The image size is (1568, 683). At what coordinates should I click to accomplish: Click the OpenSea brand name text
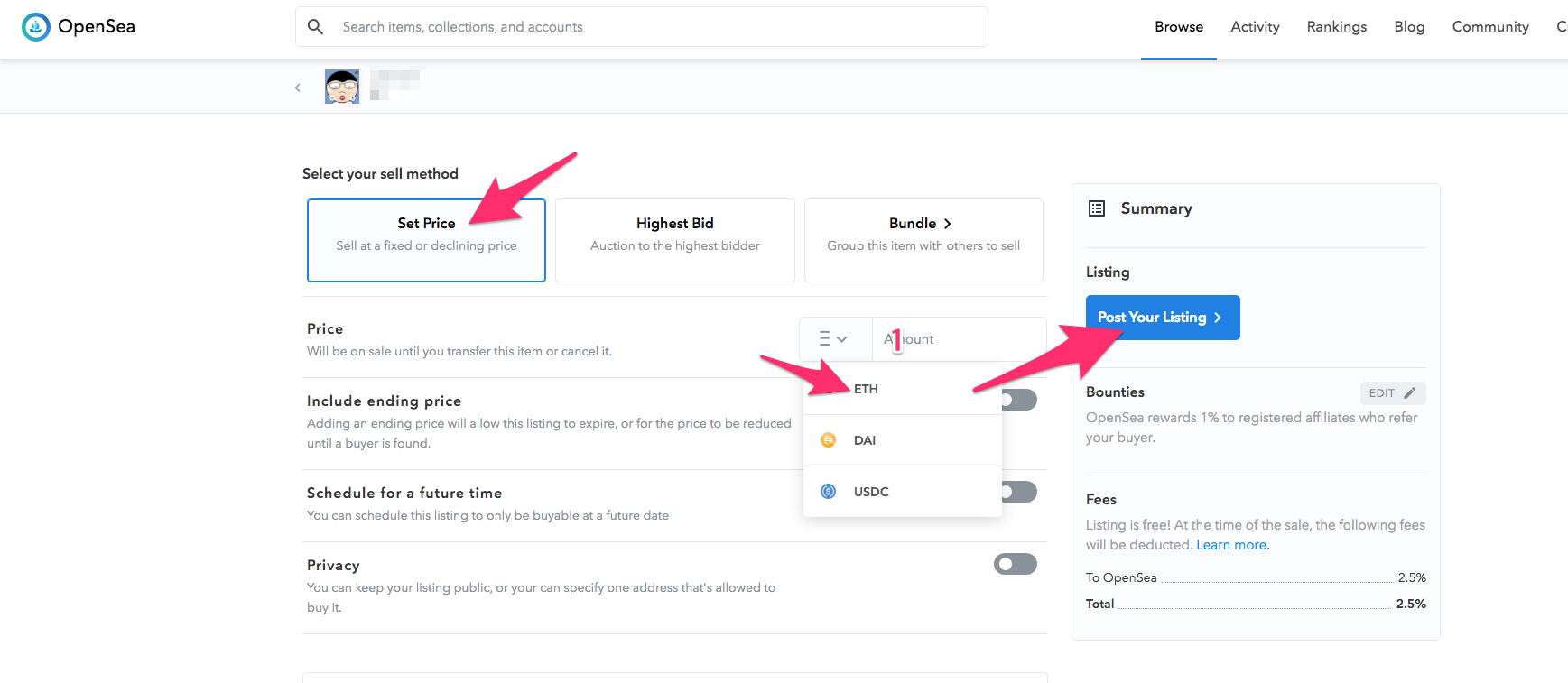97,27
